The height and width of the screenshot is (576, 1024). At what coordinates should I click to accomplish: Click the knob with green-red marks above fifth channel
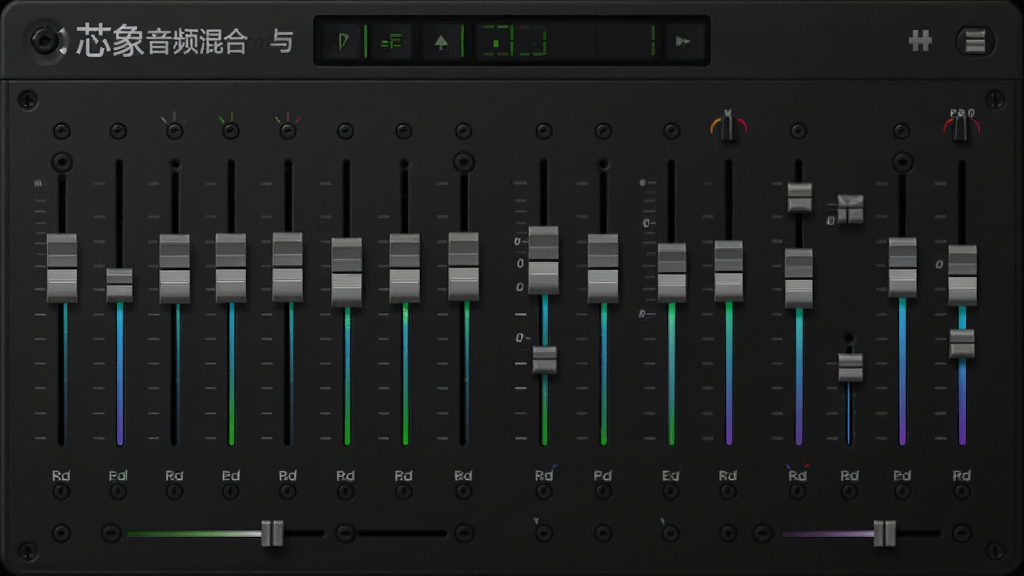(287, 129)
